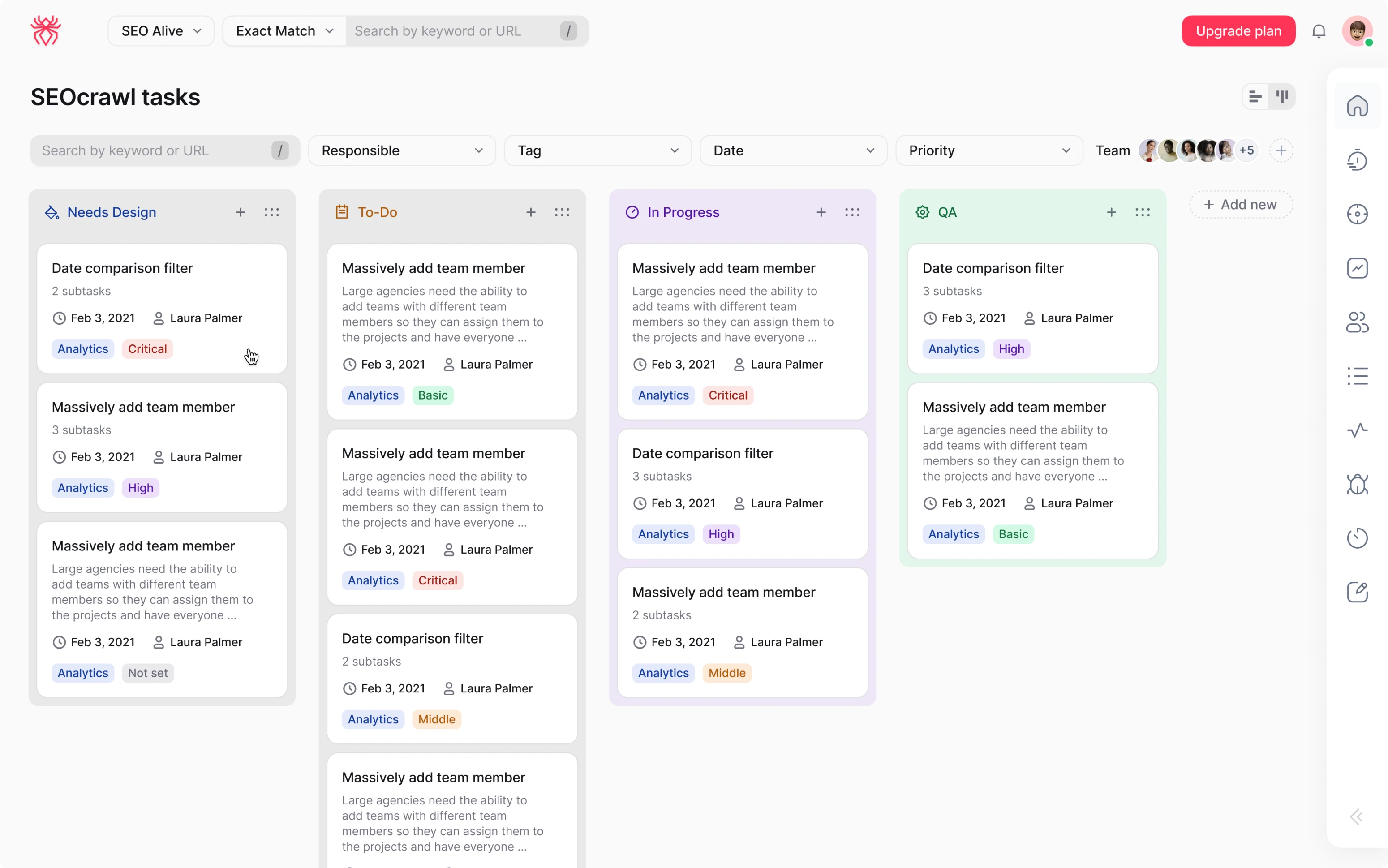1388x868 pixels.
Task: Click the notification bell icon
Action: 1319,31
